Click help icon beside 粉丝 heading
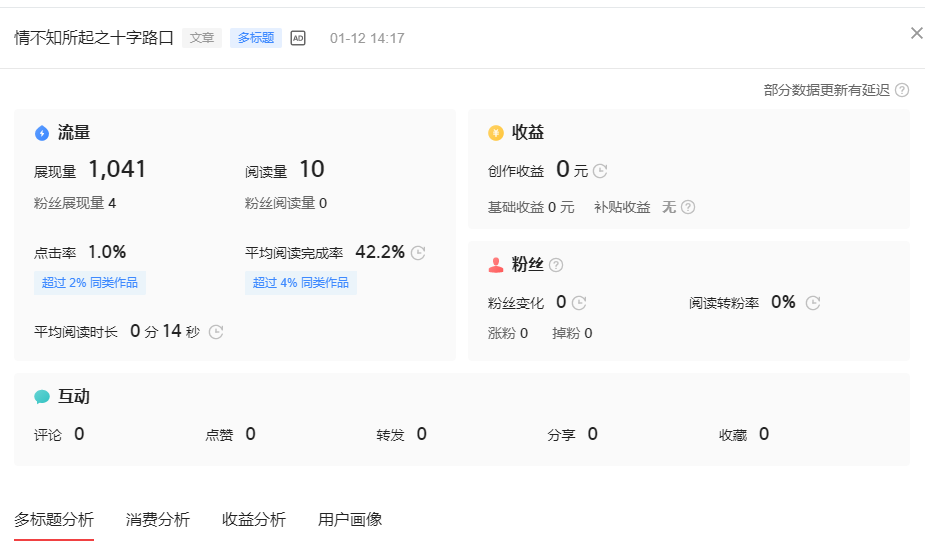This screenshot has width=925, height=554. coord(556,265)
